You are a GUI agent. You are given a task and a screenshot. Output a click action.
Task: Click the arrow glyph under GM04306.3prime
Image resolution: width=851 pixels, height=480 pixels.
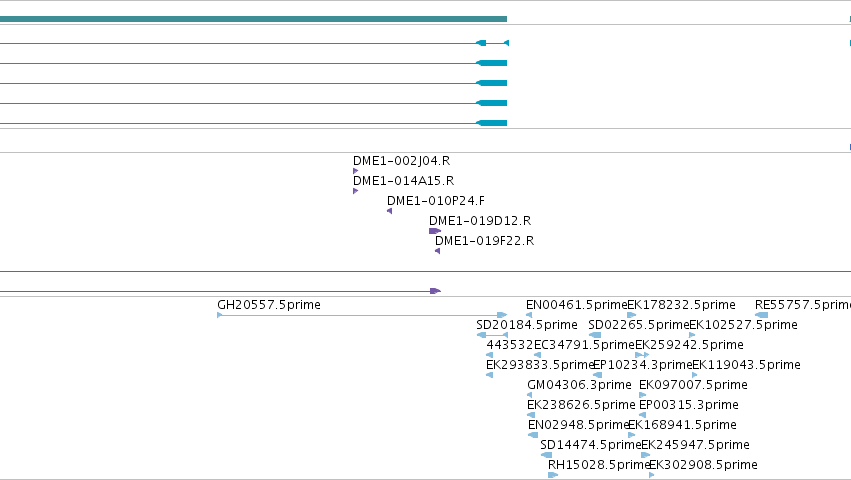click(x=530, y=395)
